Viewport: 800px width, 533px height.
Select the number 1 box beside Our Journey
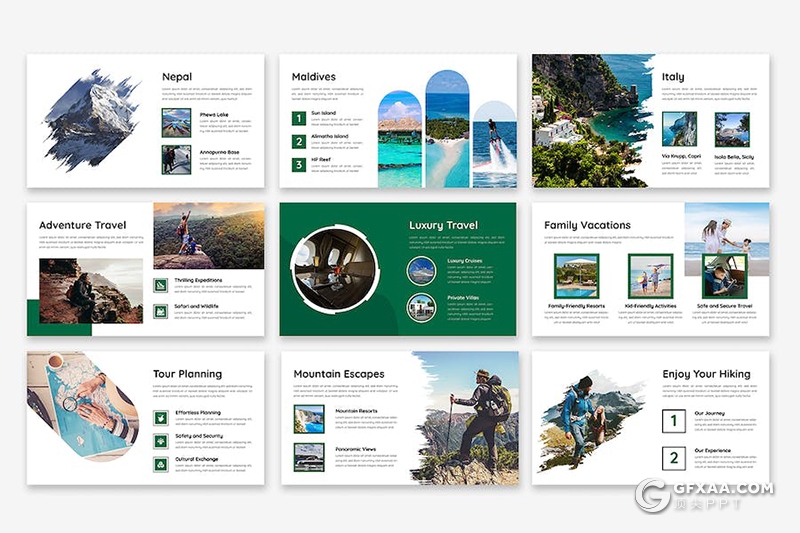coord(674,421)
